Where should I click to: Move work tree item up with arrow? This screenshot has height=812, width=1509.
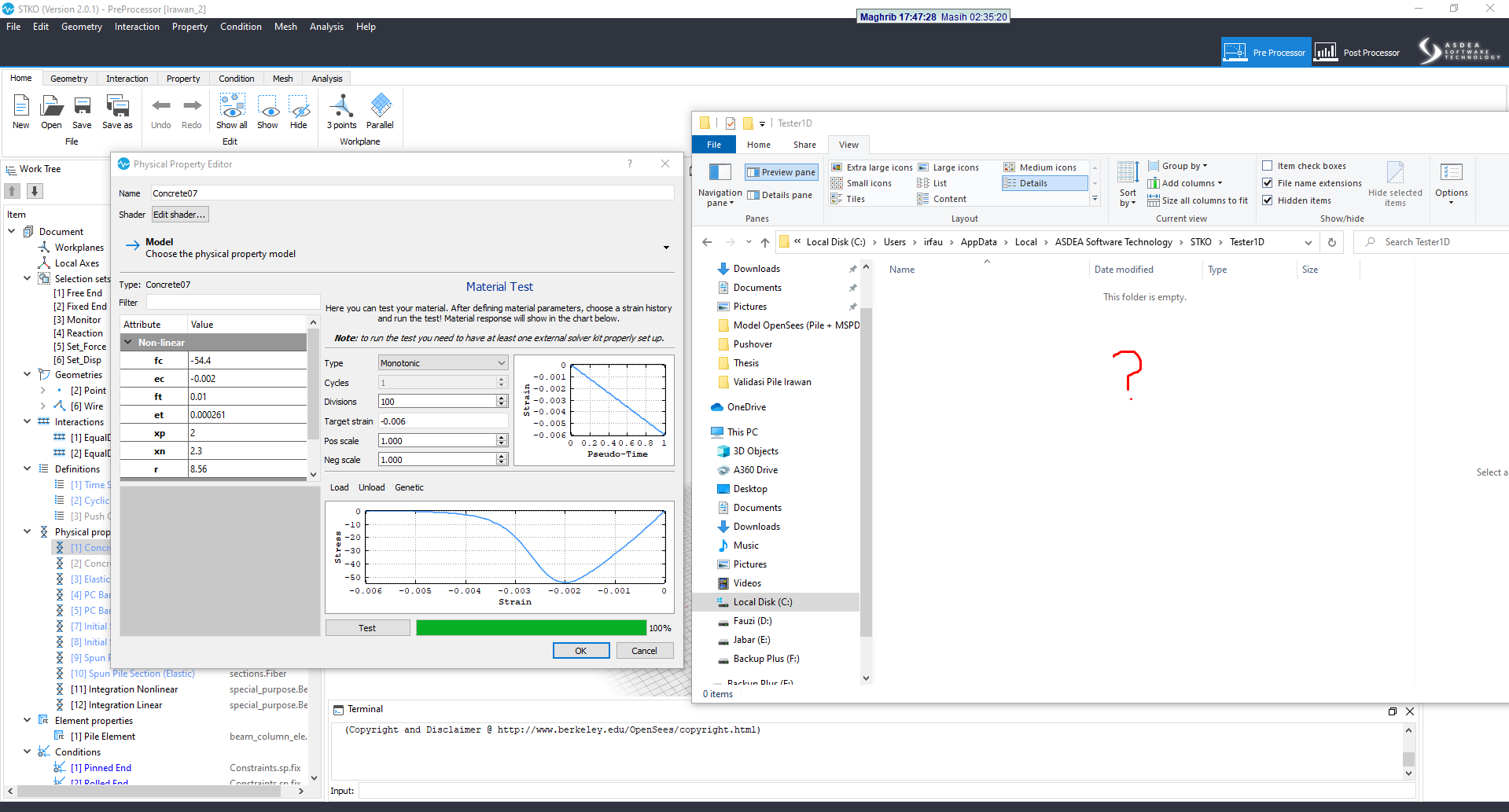13,191
